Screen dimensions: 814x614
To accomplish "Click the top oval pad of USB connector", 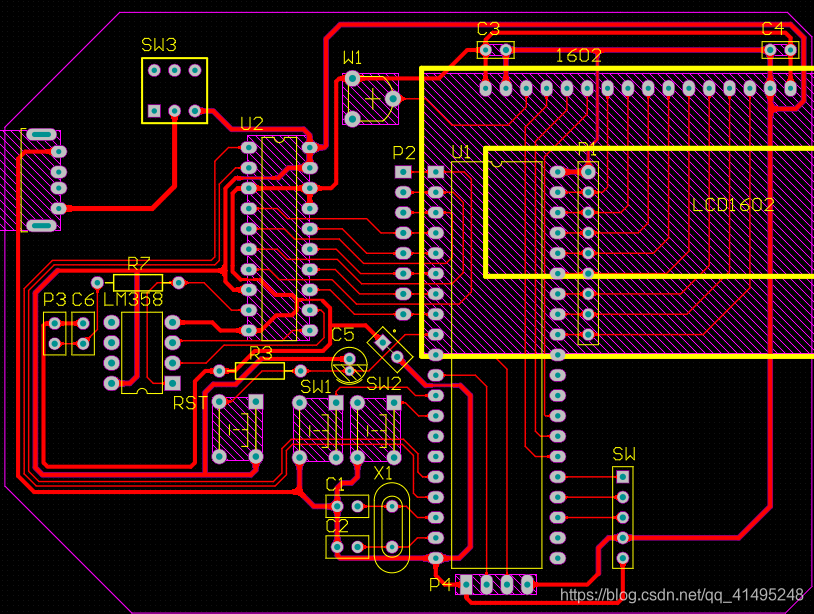I will click(x=41, y=135).
